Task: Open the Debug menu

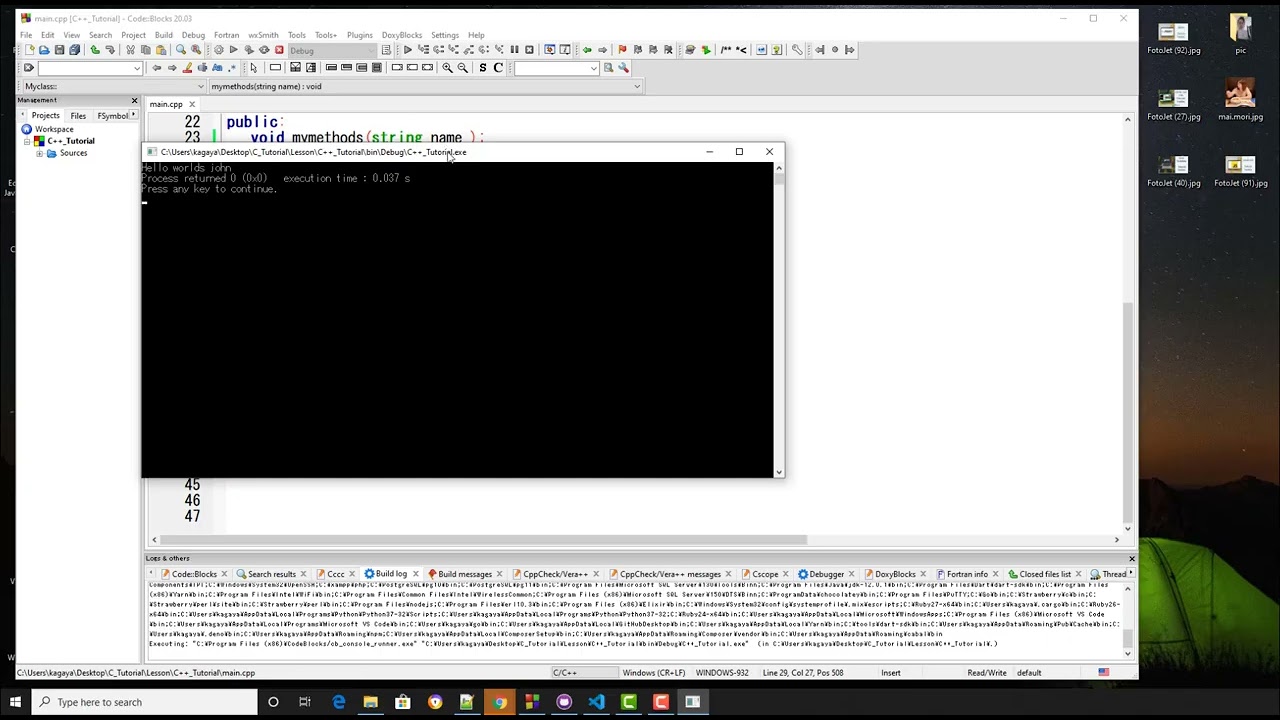Action: click(x=193, y=35)
